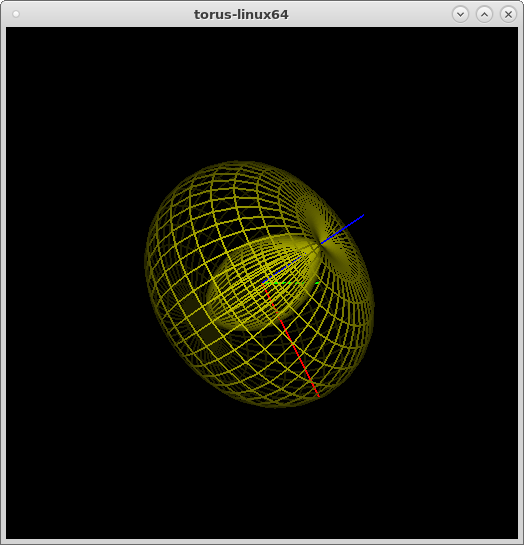Select the red axis line's far end
This screenshot has width=524, height=545.
318,395
